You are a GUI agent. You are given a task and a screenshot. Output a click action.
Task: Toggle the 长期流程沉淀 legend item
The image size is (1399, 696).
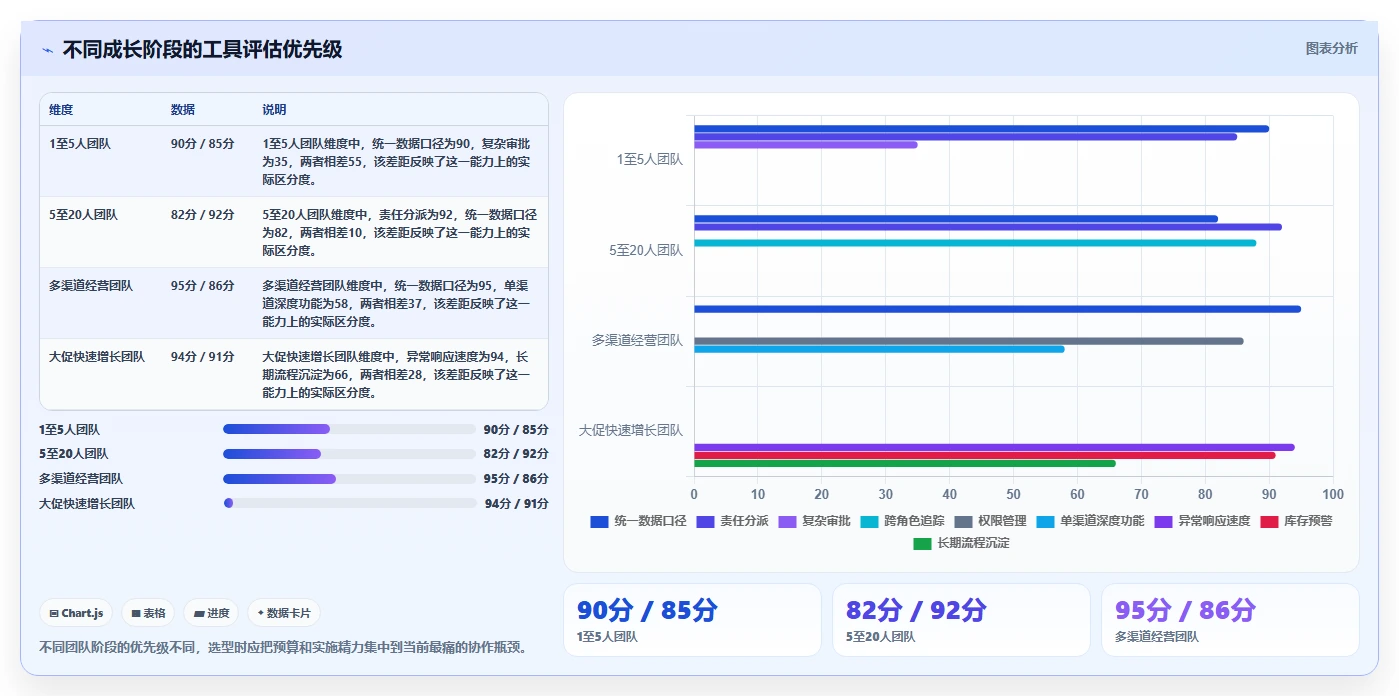tap(961, 544)
